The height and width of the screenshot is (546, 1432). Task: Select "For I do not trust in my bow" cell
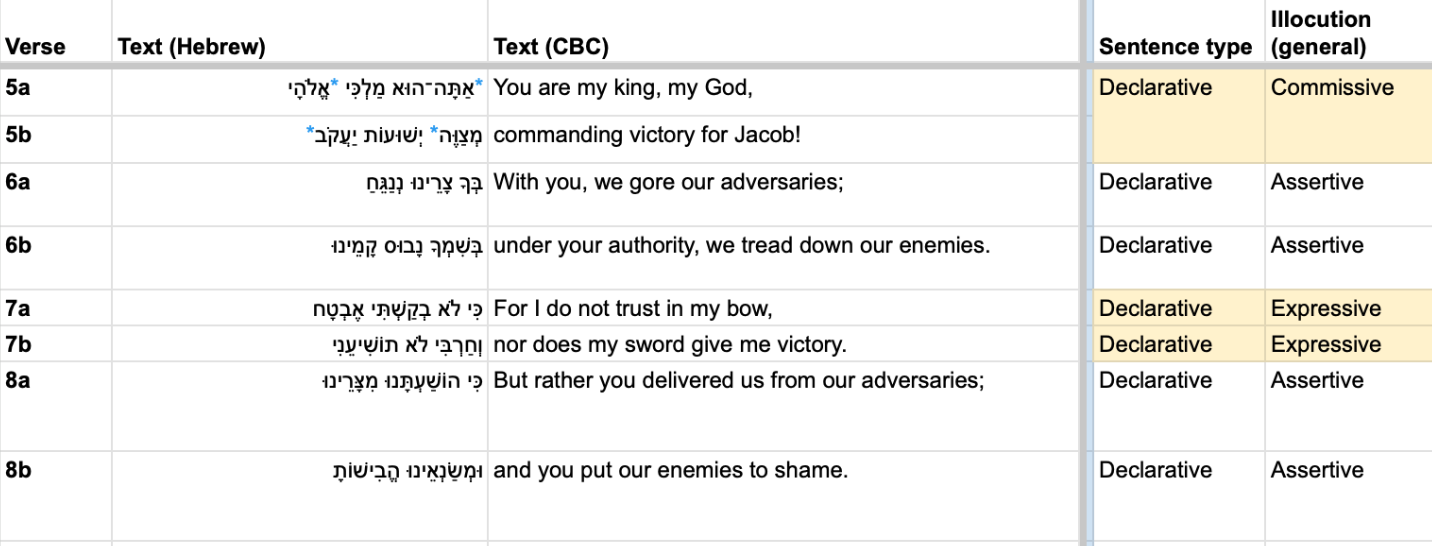pos(783,308)
